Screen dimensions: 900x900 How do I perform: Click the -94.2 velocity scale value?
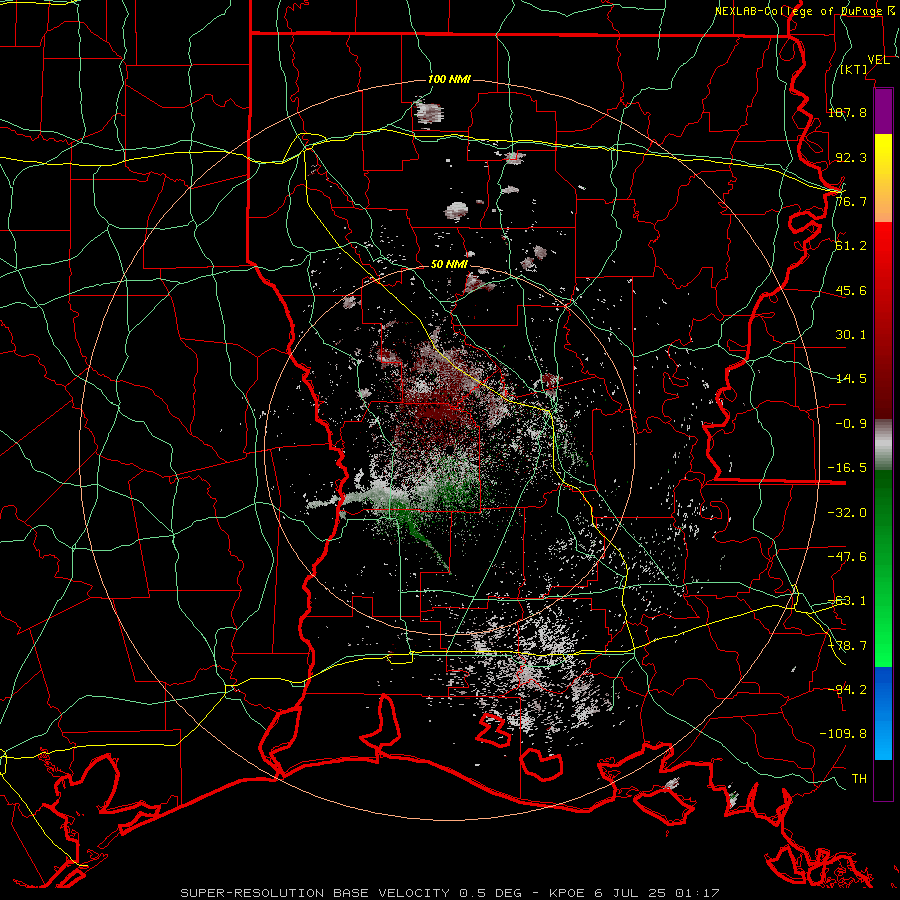click(x=847, y=689)
